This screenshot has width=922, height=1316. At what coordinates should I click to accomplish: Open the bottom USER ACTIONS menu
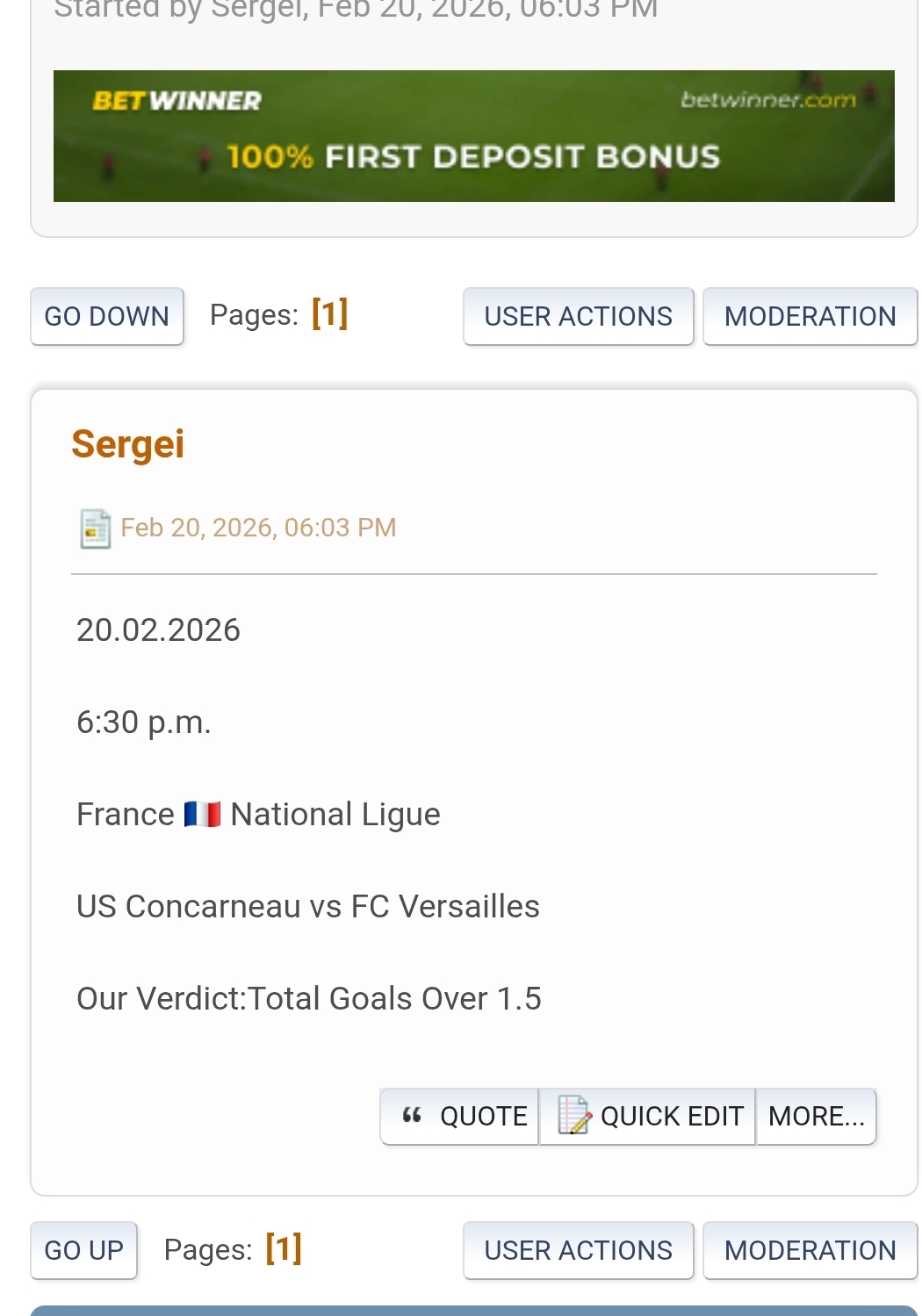point(578,1250)
